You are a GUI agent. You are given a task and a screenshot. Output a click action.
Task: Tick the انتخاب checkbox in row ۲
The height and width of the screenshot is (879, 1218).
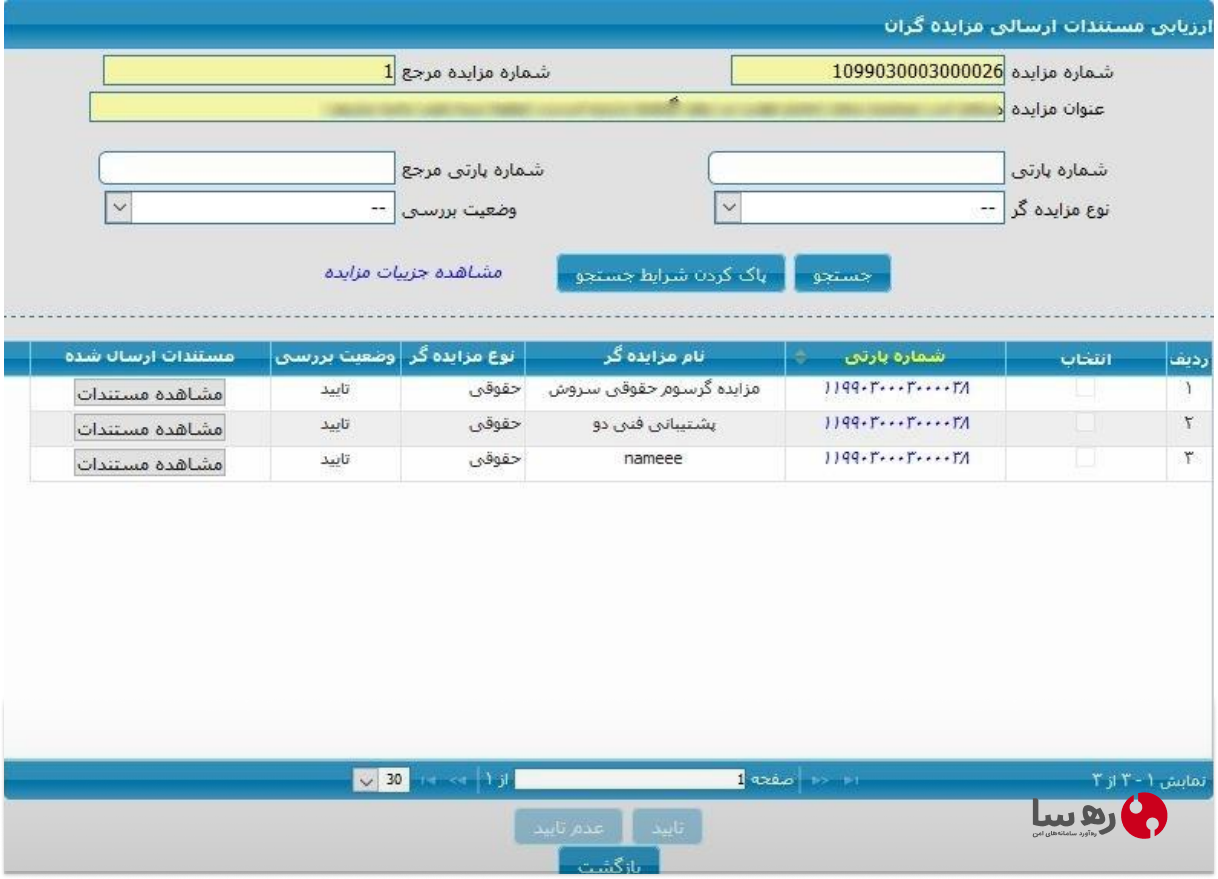click(1085, 423)
